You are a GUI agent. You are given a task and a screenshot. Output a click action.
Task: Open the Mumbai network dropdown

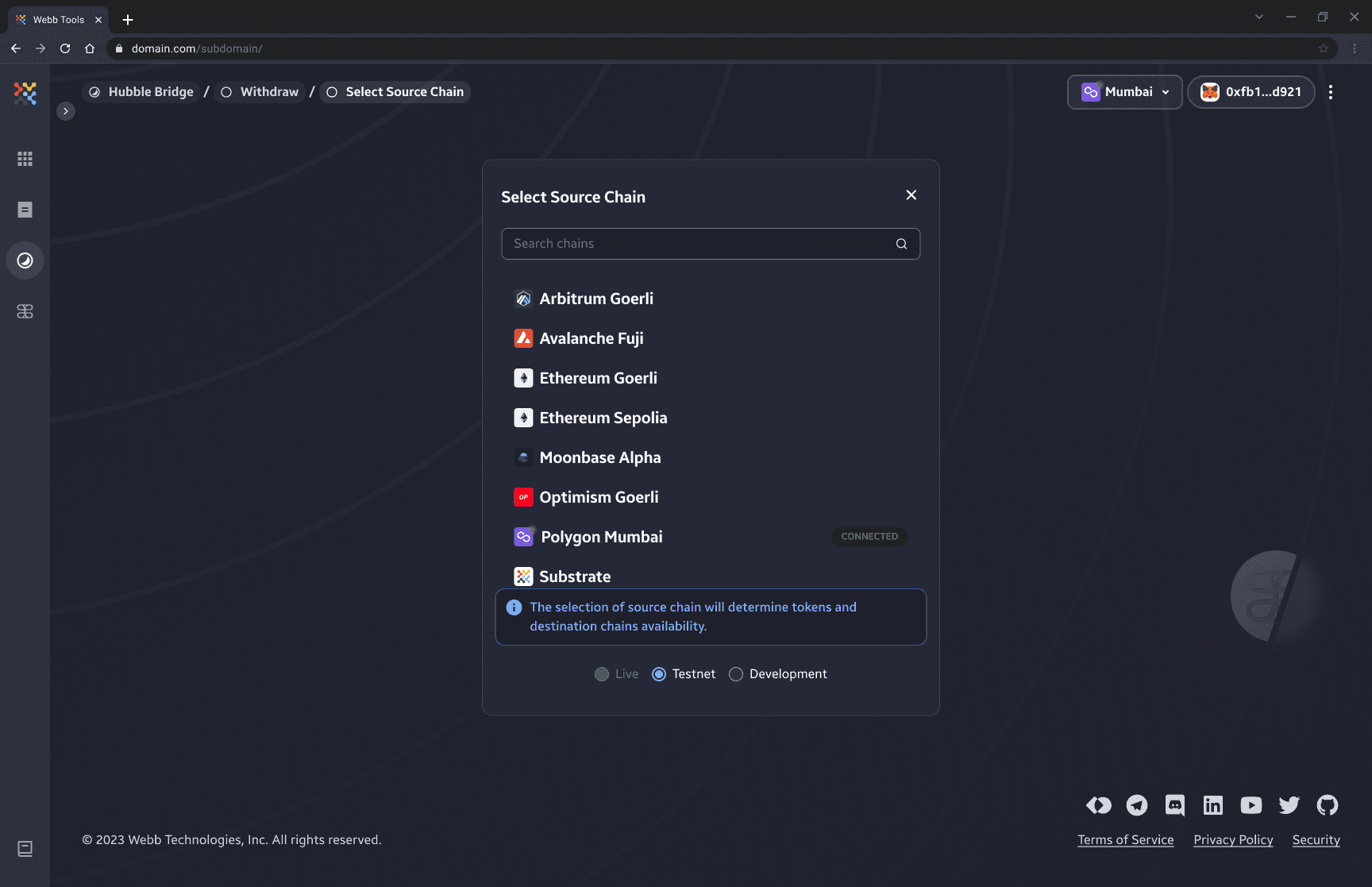click(x=1125, y=92)
